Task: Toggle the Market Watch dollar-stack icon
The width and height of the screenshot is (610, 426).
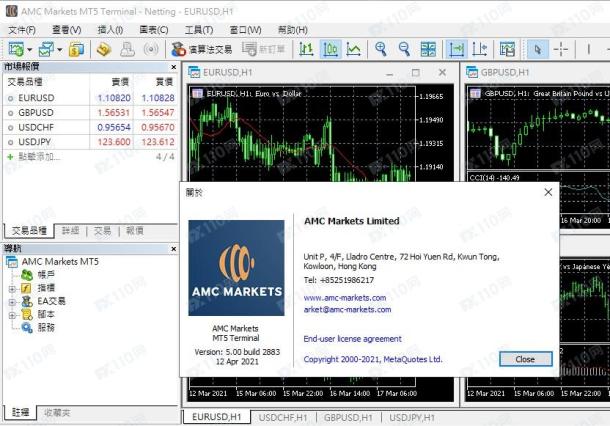Action: click(77, 49)
